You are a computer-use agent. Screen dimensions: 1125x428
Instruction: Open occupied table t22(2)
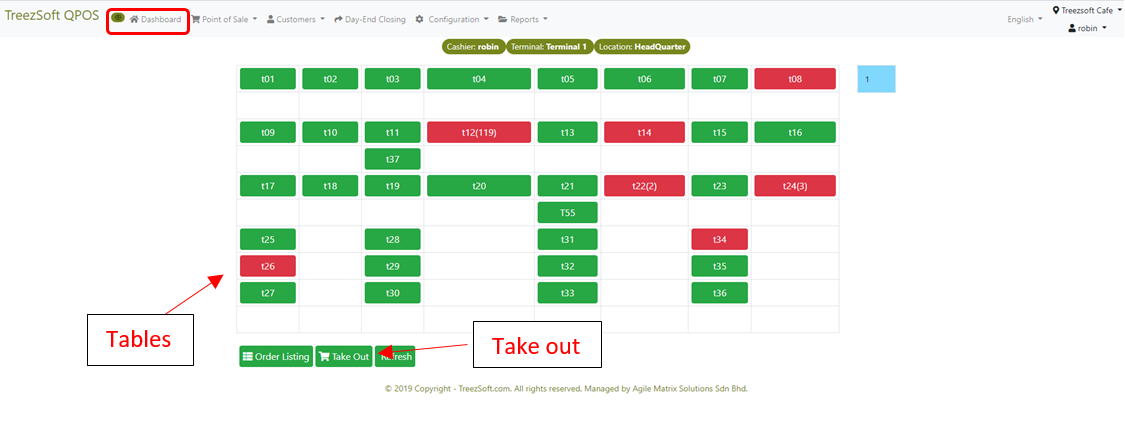click(644, 186)
